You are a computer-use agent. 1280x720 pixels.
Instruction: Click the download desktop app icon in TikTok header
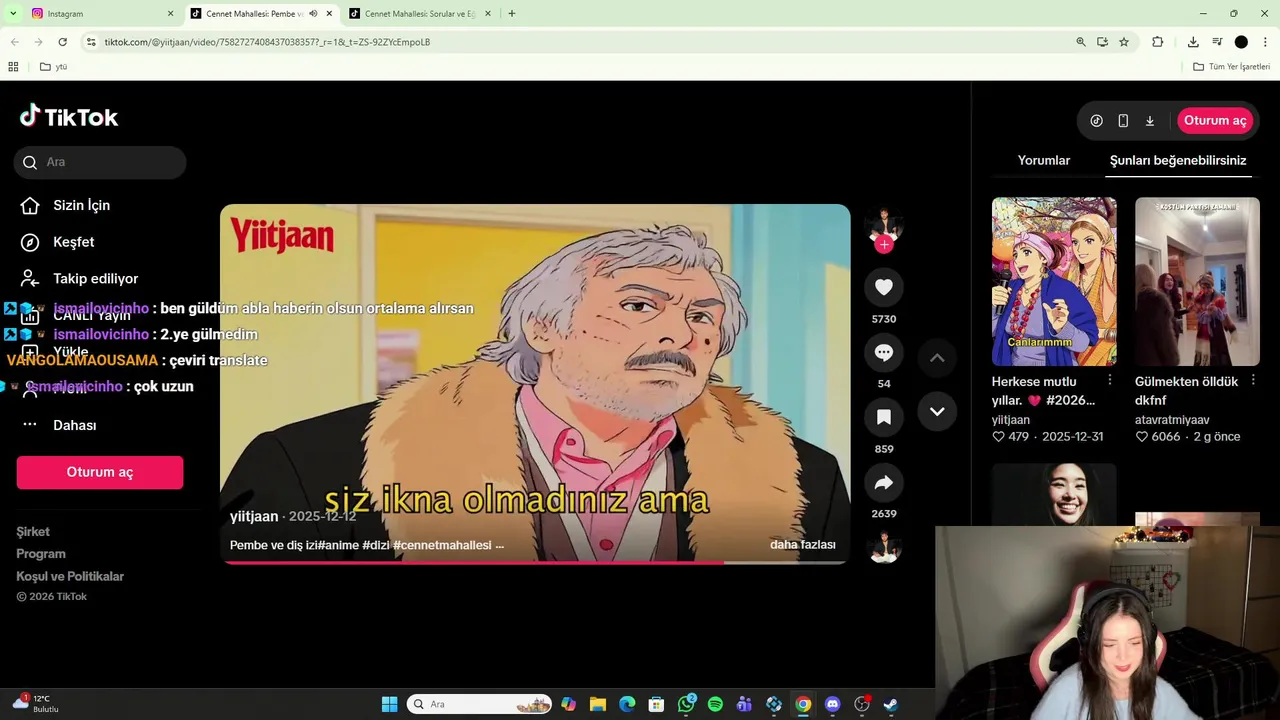1150,121
